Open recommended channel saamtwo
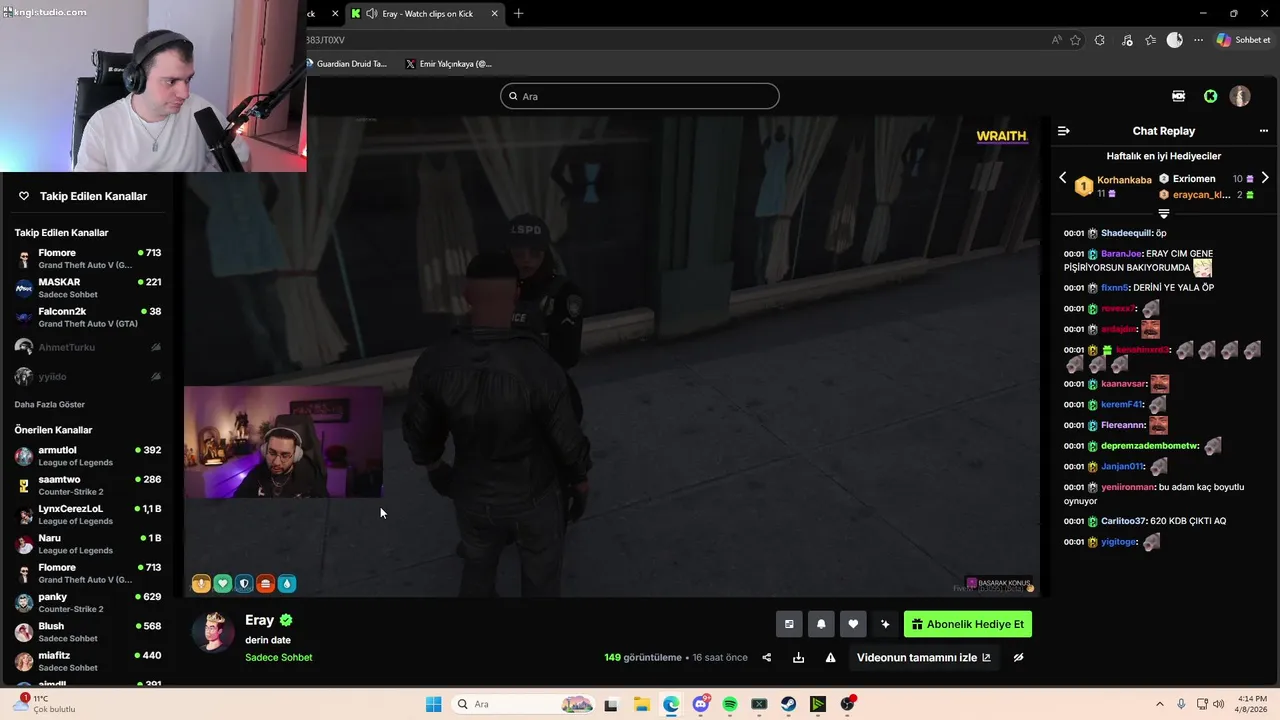Viewport: 1280px width, 720px height. pos(88,485)
